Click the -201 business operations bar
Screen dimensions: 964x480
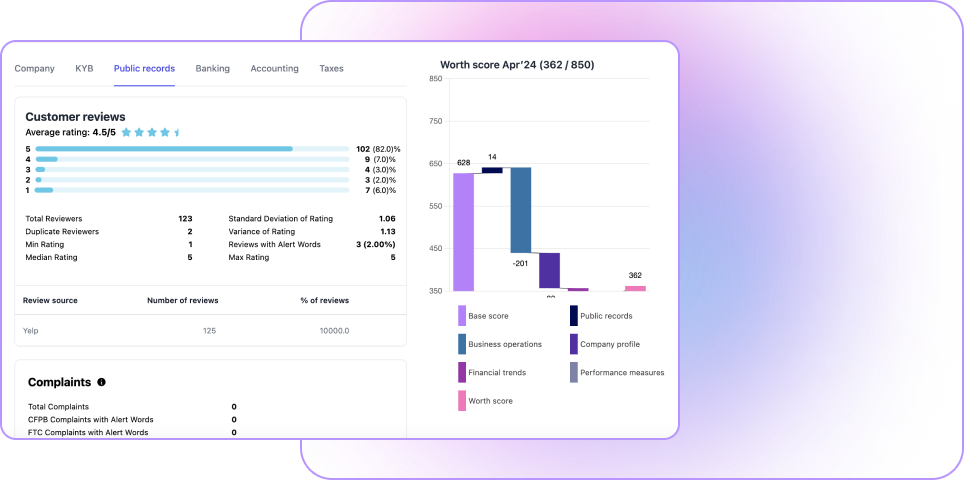click(x=521, y=210)
